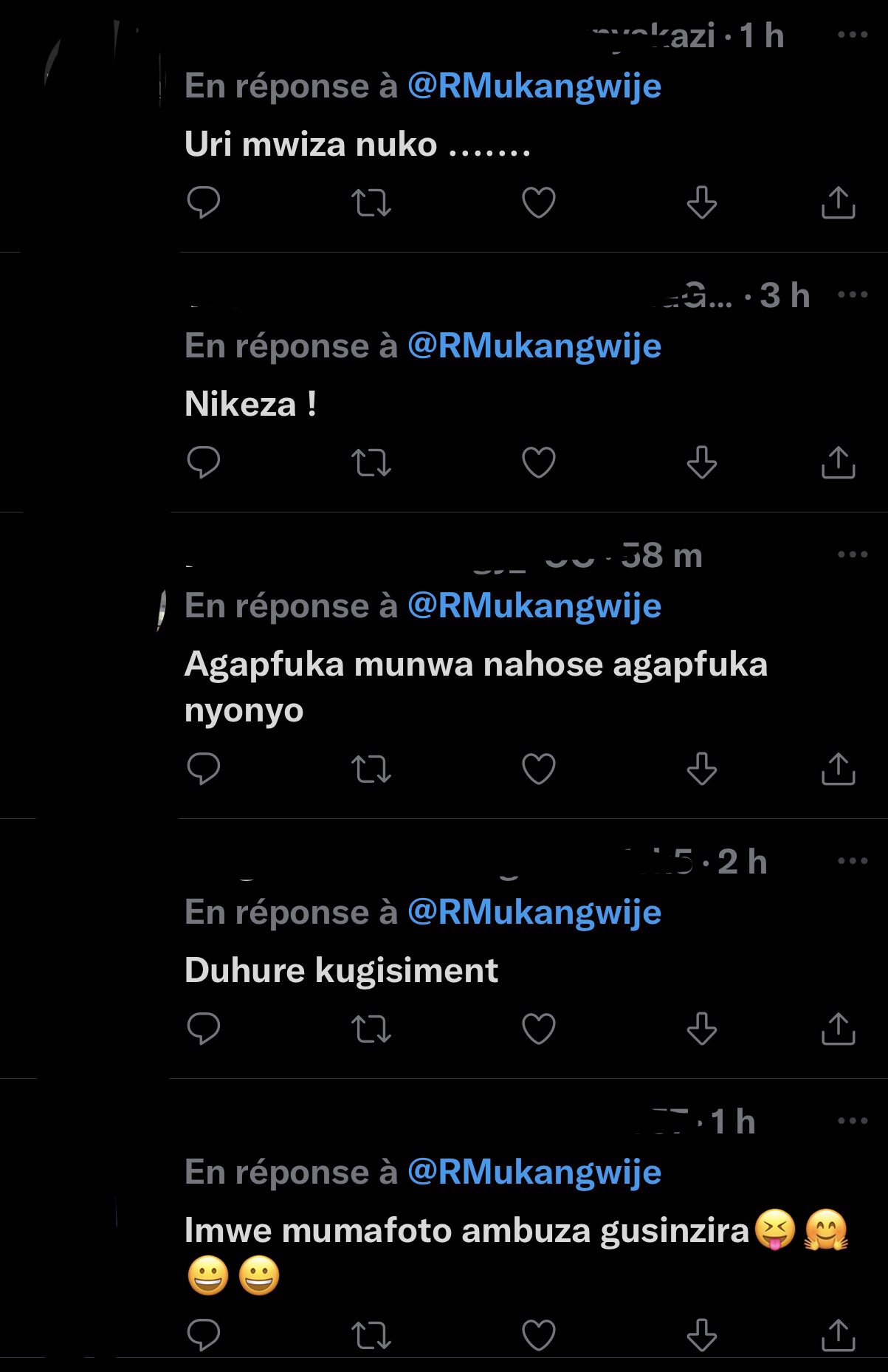Like the "Agapfuka munwa" tweet
This screenshot has width=888, height=1372.
(539, 769)
